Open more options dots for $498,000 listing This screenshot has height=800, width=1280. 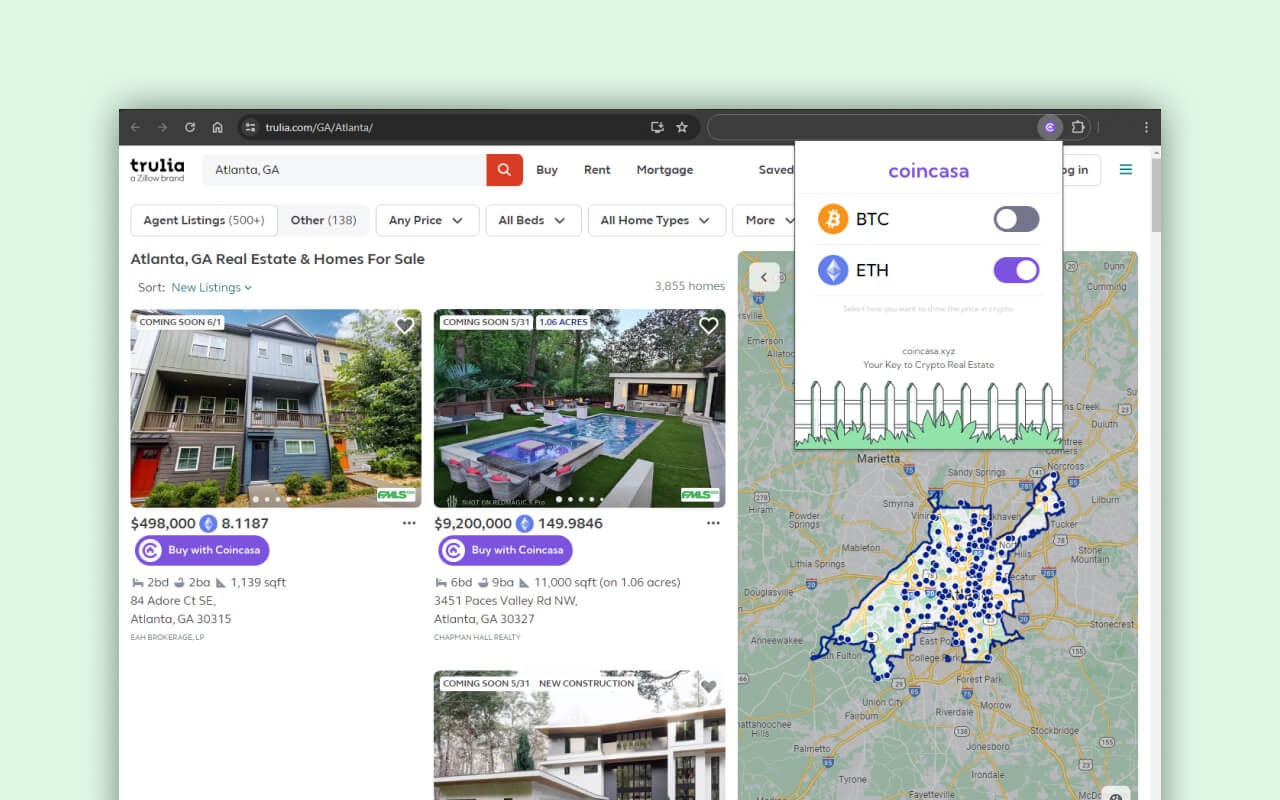coord(409,523)
